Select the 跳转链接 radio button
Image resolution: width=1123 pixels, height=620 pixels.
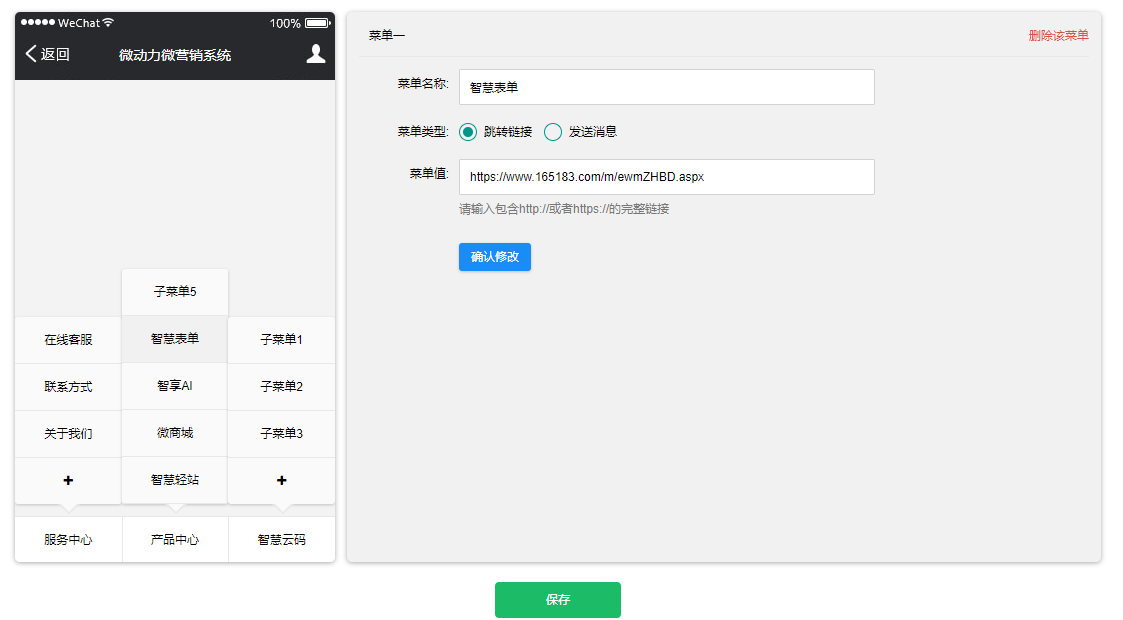click(468, 132)
